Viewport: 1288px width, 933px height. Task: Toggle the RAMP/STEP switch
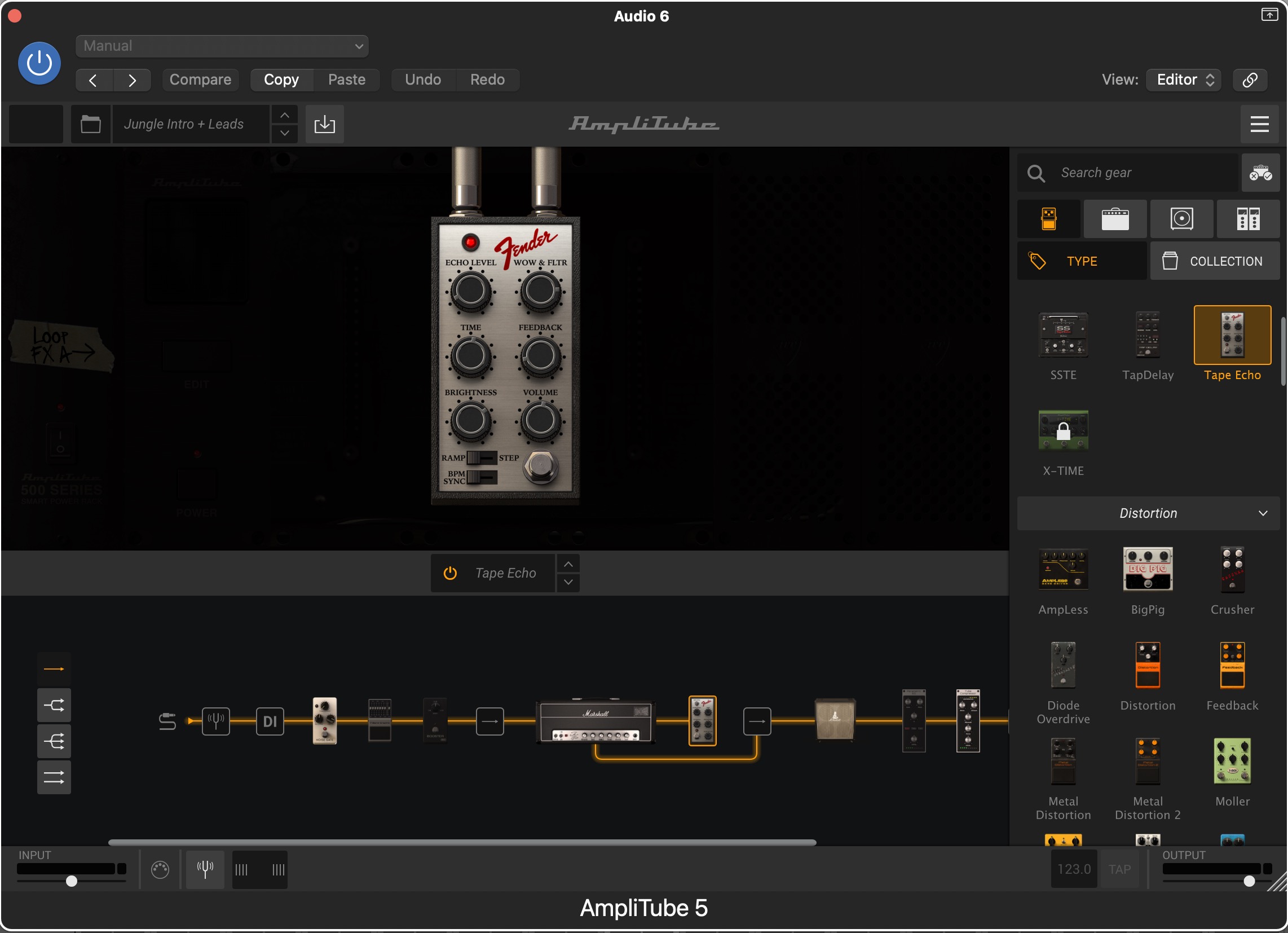click(482, 457)
